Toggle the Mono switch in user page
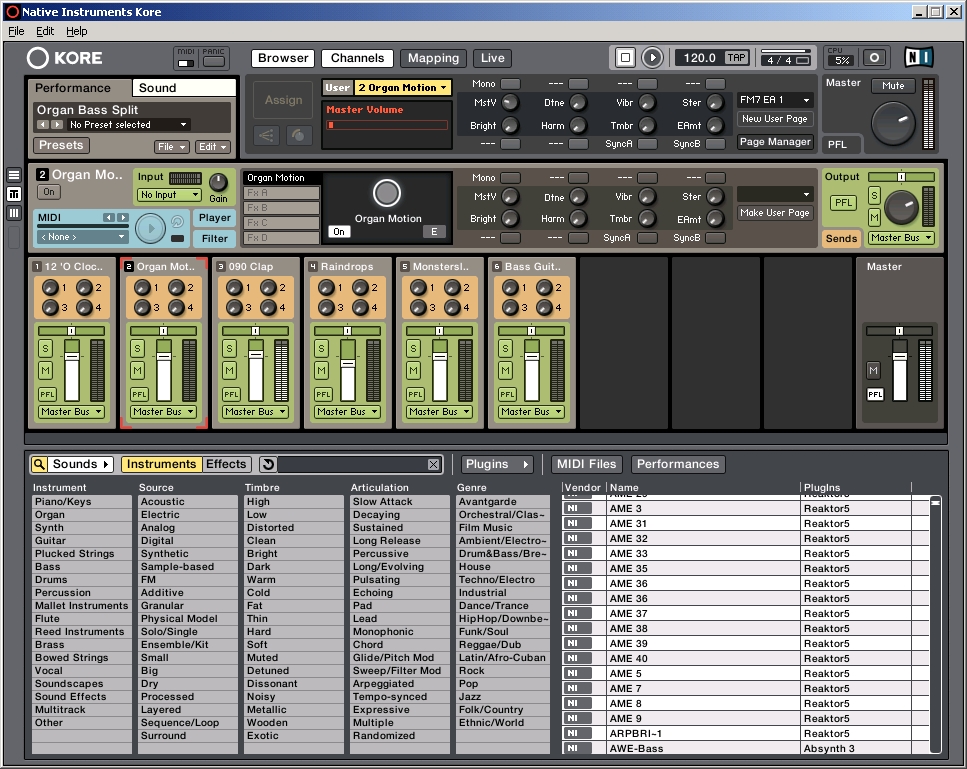This screenshot has height=769, width=967. point(510,84)
